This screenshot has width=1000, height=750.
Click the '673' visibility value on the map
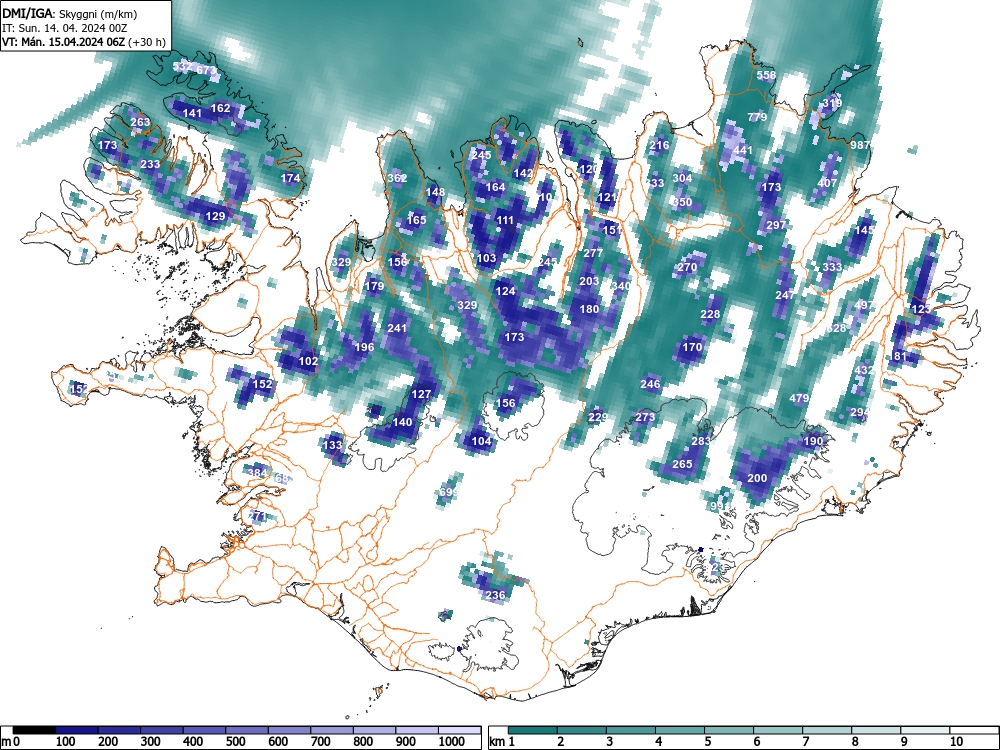point(207,70)
